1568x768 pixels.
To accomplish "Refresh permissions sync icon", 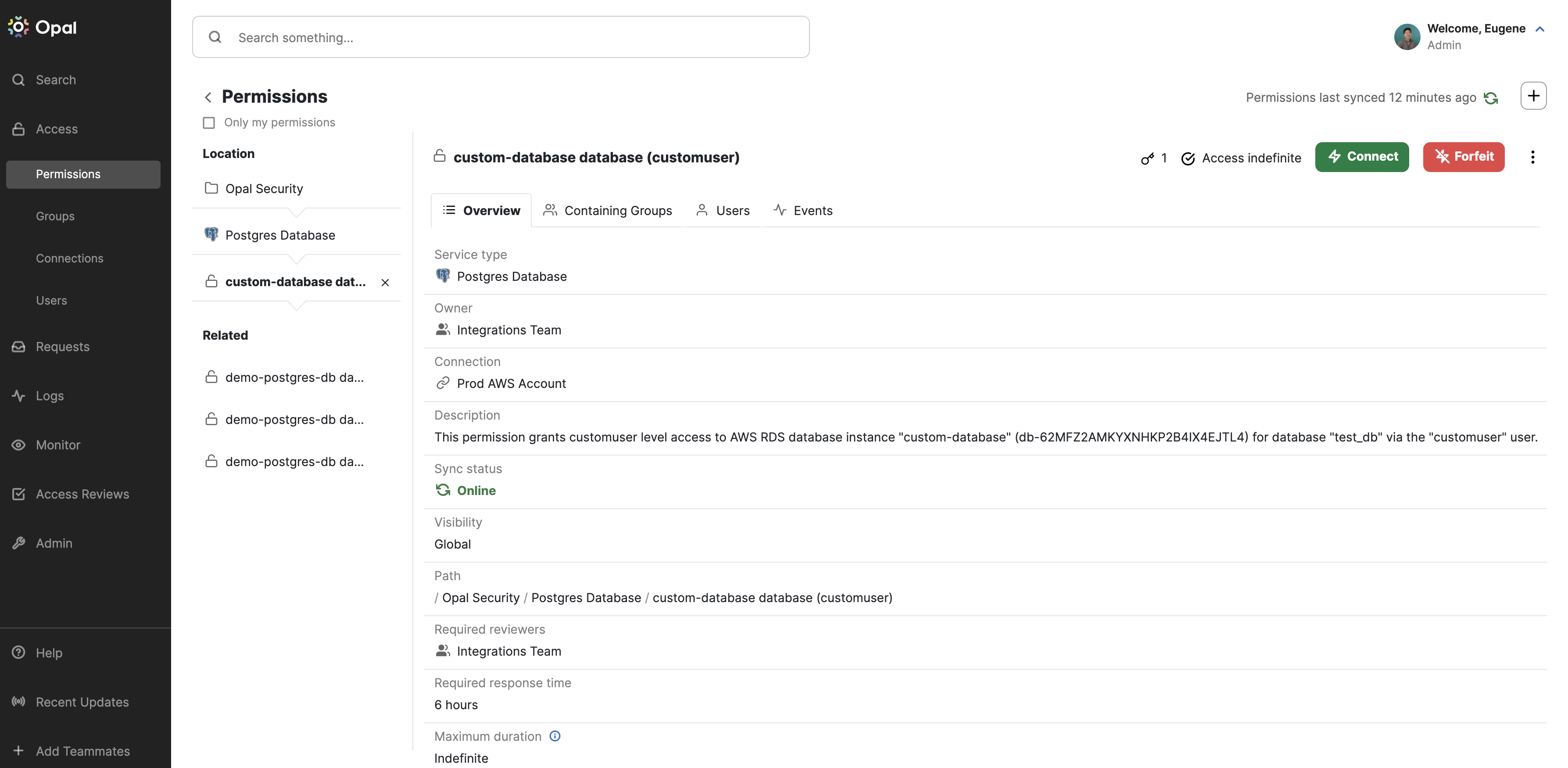I will coord(1491,98).
